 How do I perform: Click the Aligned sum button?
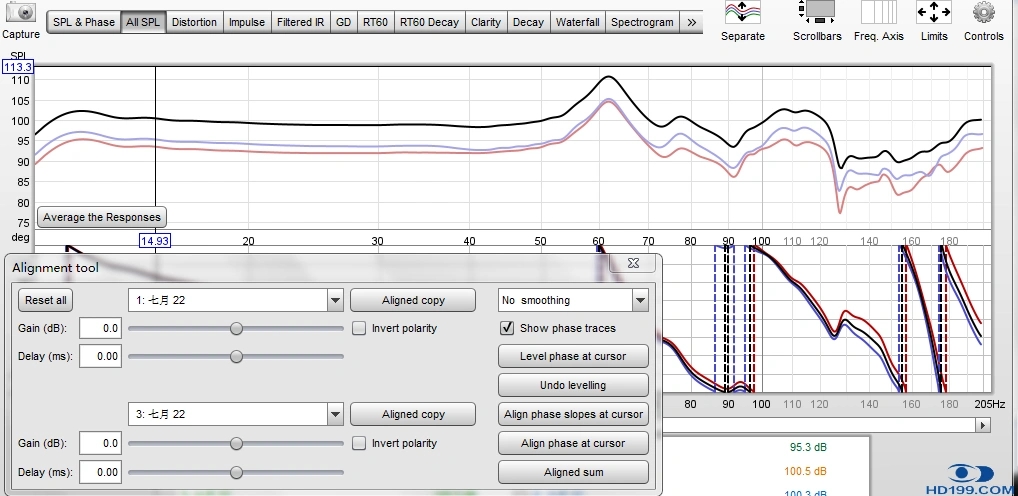[573, 472]
